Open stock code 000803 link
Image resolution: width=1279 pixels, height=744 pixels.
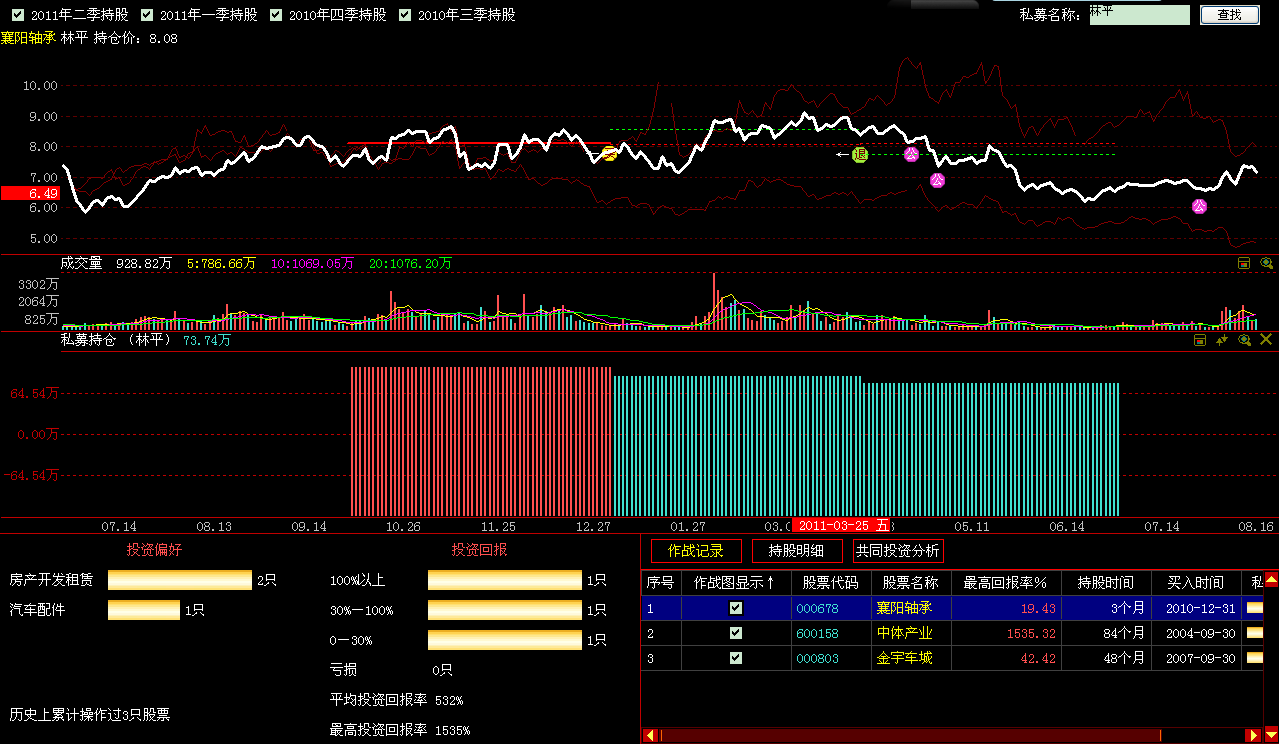tap(817, 658)
